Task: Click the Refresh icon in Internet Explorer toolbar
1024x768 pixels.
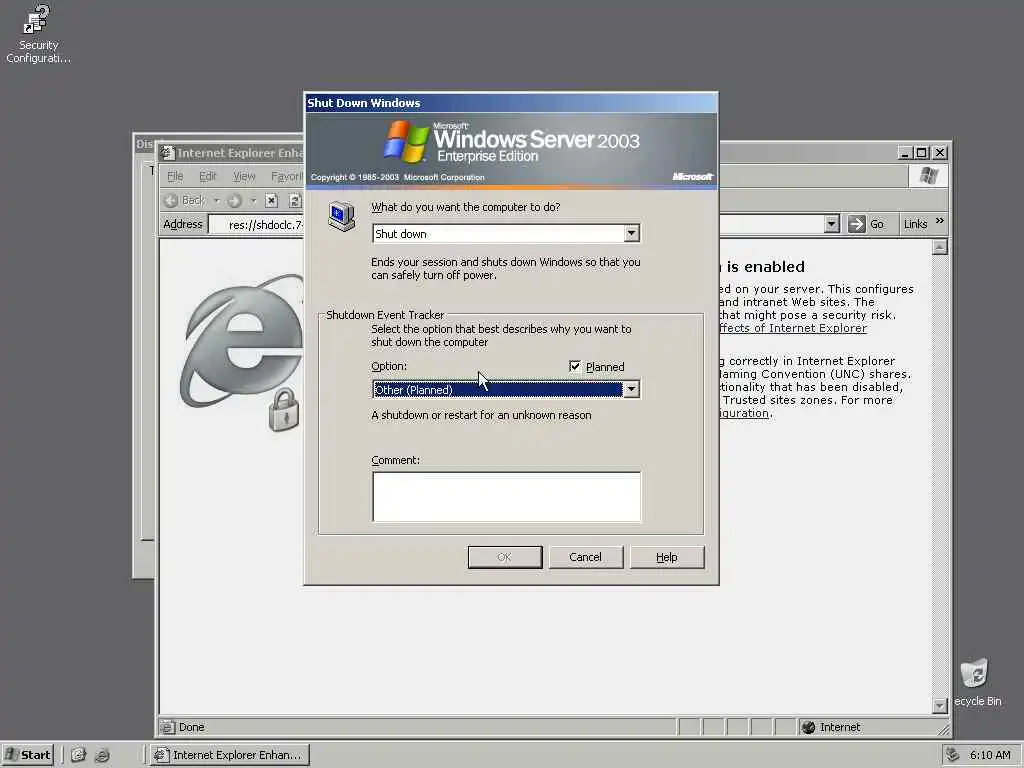Action: coord(295,200)
